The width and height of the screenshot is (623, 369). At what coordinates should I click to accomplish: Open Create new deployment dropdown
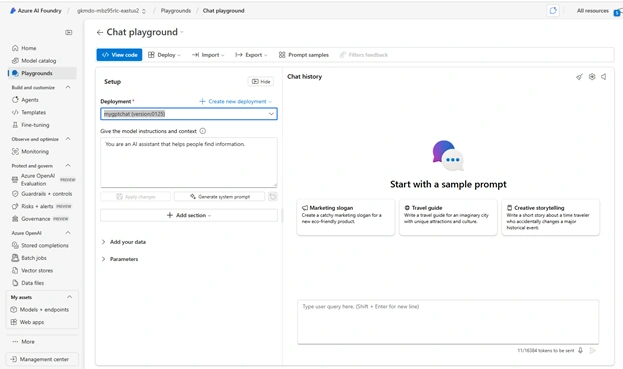tap(235, 102)
